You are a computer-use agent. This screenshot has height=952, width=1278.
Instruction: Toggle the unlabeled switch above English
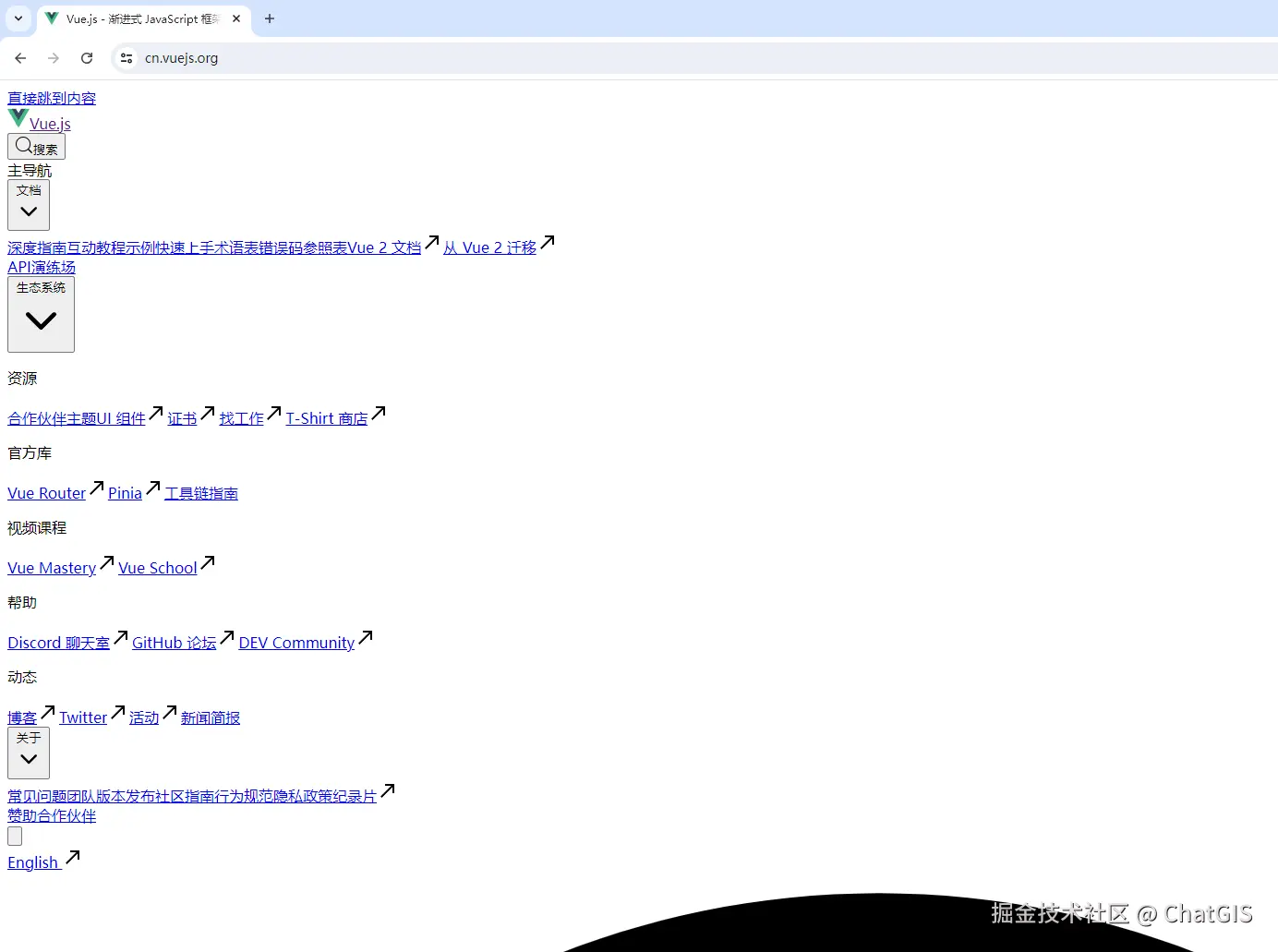tap(15, 836)
